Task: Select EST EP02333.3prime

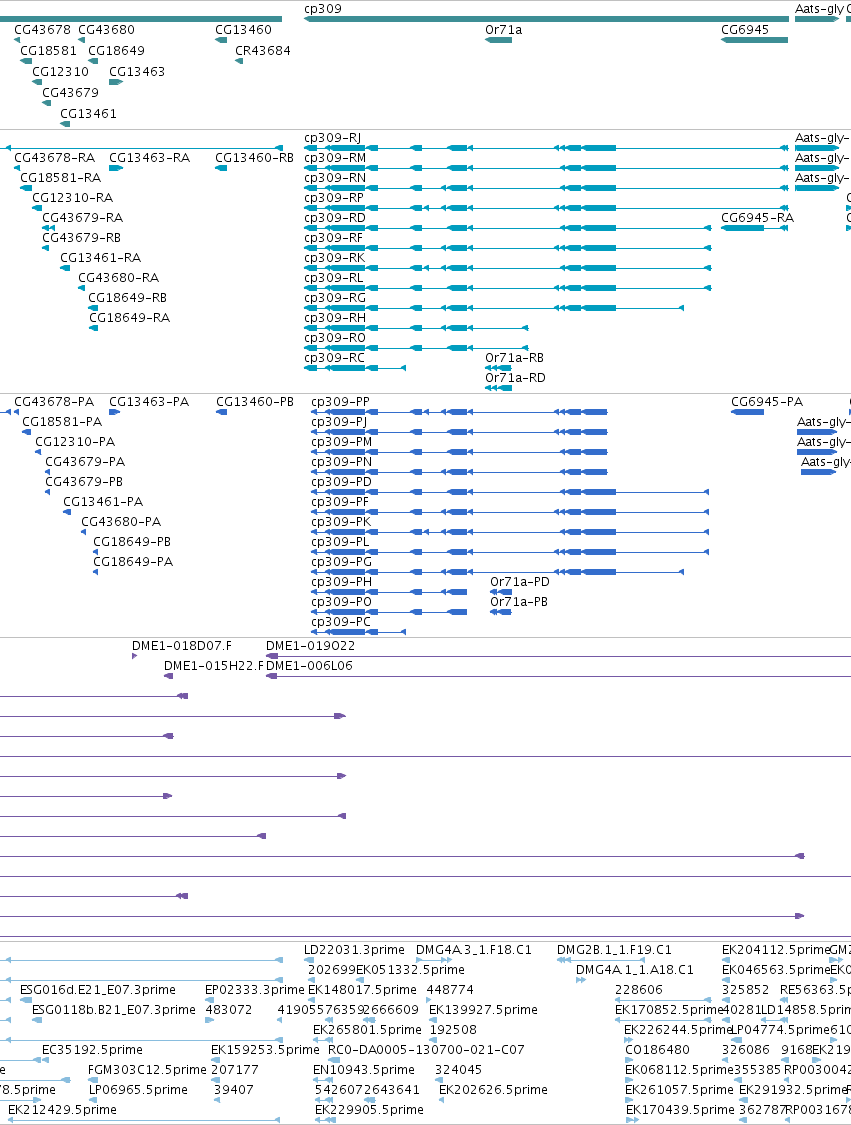Action: pyautogui.click(x=255, y=990)
